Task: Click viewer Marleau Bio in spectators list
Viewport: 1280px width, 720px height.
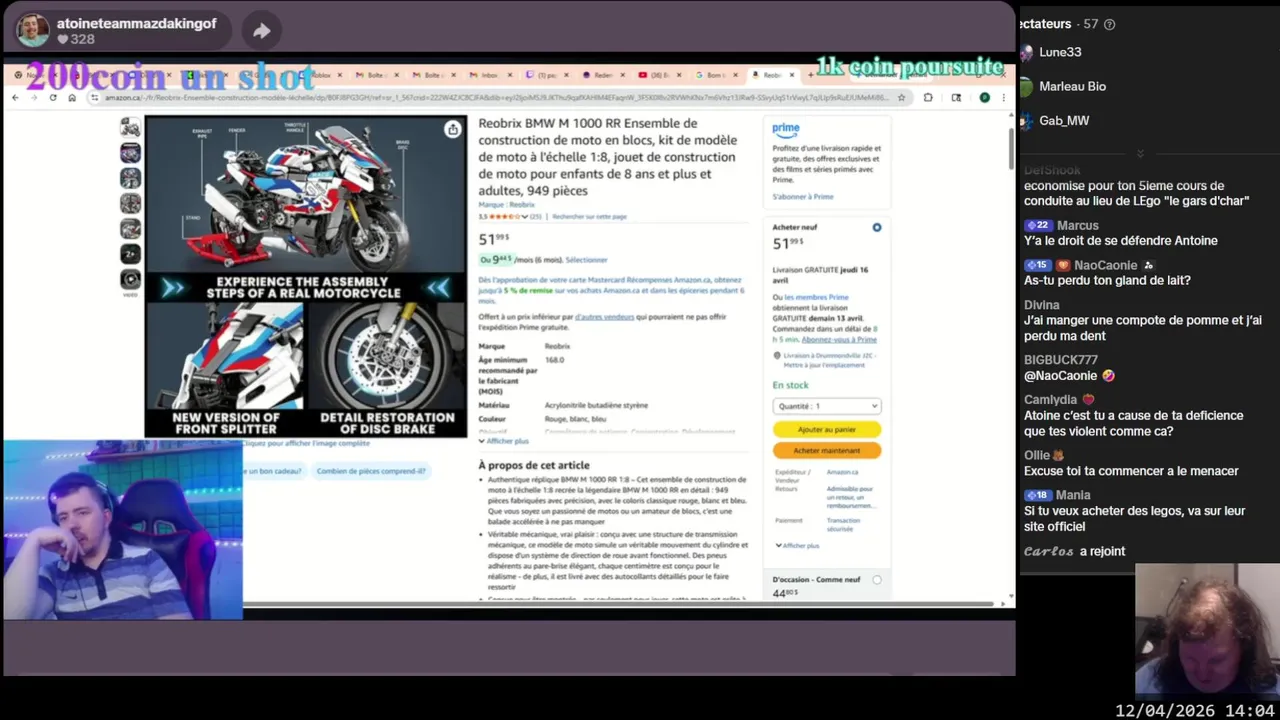Action: point(1072,86)
